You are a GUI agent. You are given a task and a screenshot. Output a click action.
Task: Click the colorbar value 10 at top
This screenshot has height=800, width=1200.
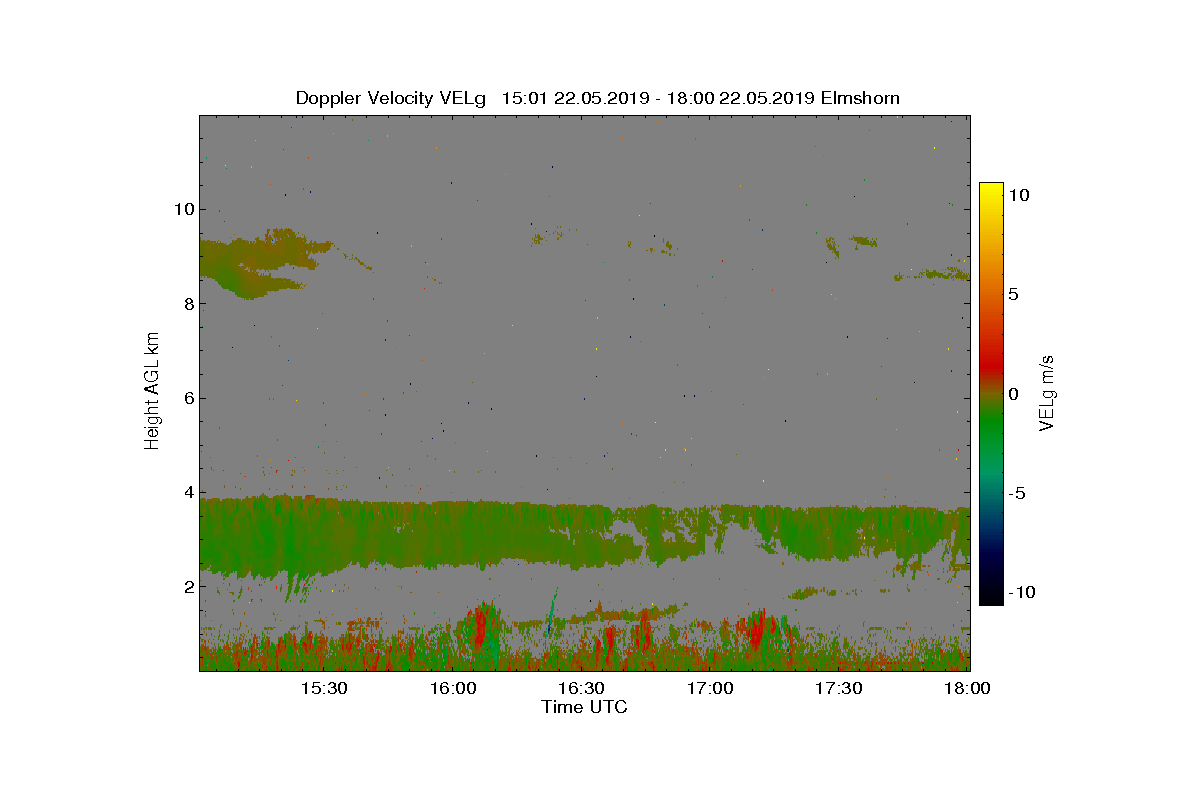click(1020, 196)
